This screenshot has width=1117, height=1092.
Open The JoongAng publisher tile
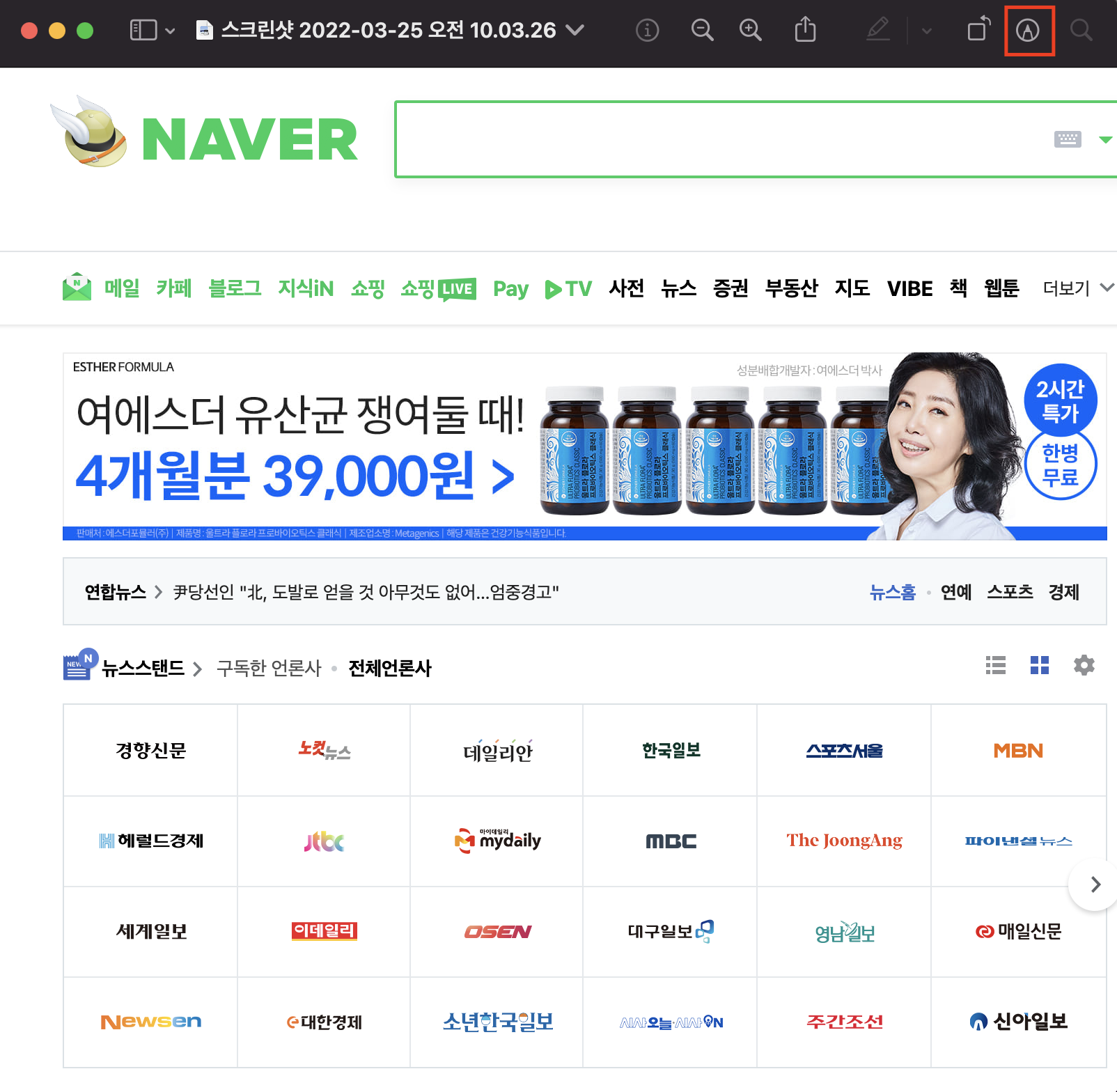pos(844,841)
